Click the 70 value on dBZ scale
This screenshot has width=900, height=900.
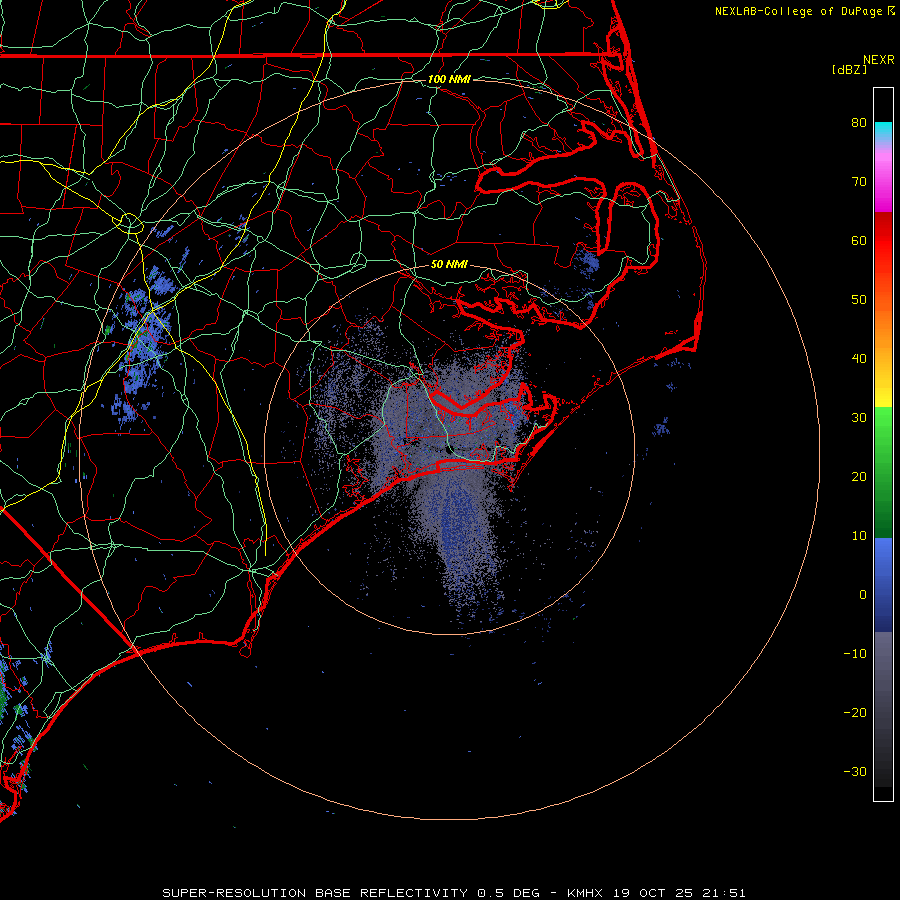point(859,181)
